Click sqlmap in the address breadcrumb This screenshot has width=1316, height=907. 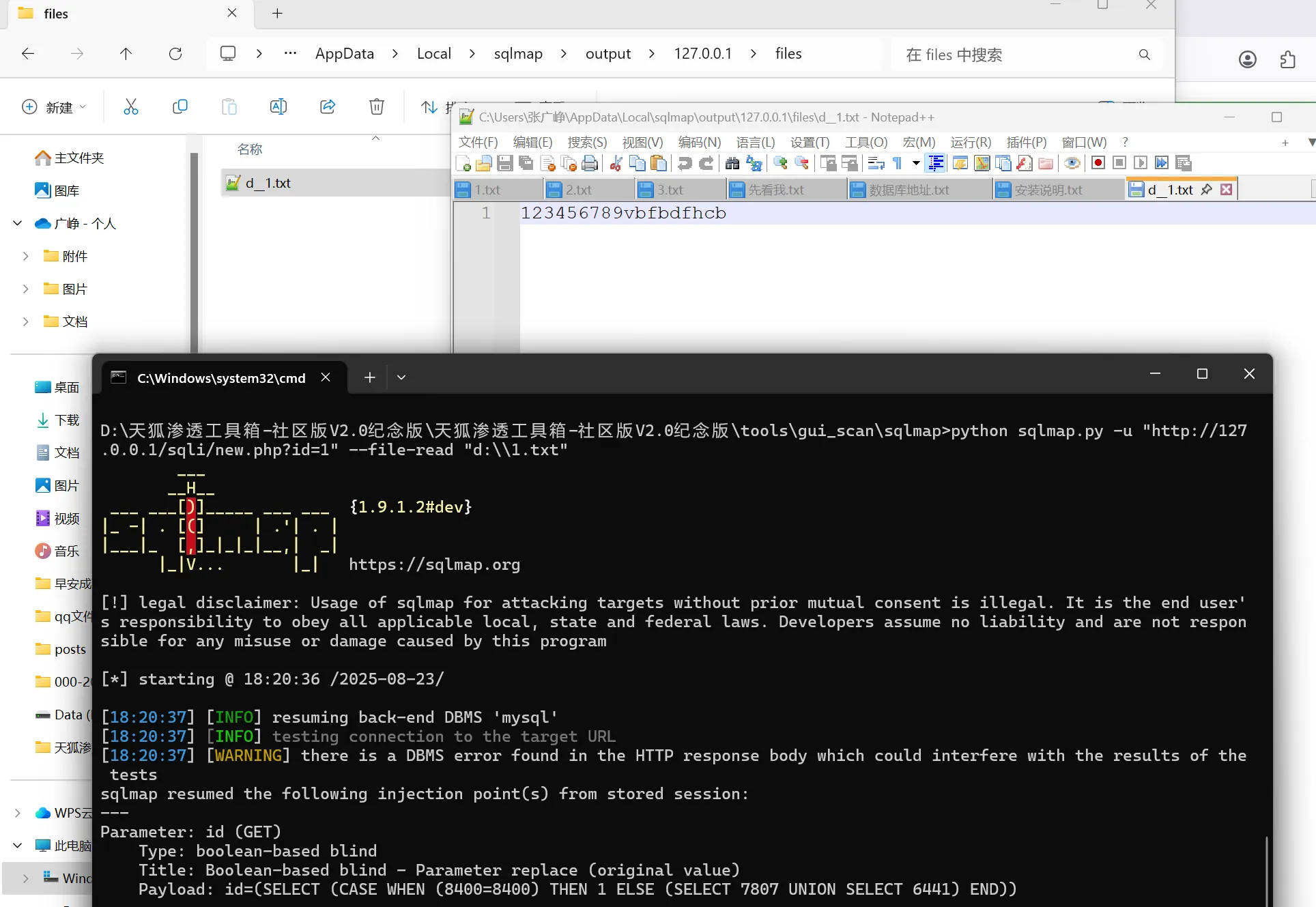coord(518,53)
